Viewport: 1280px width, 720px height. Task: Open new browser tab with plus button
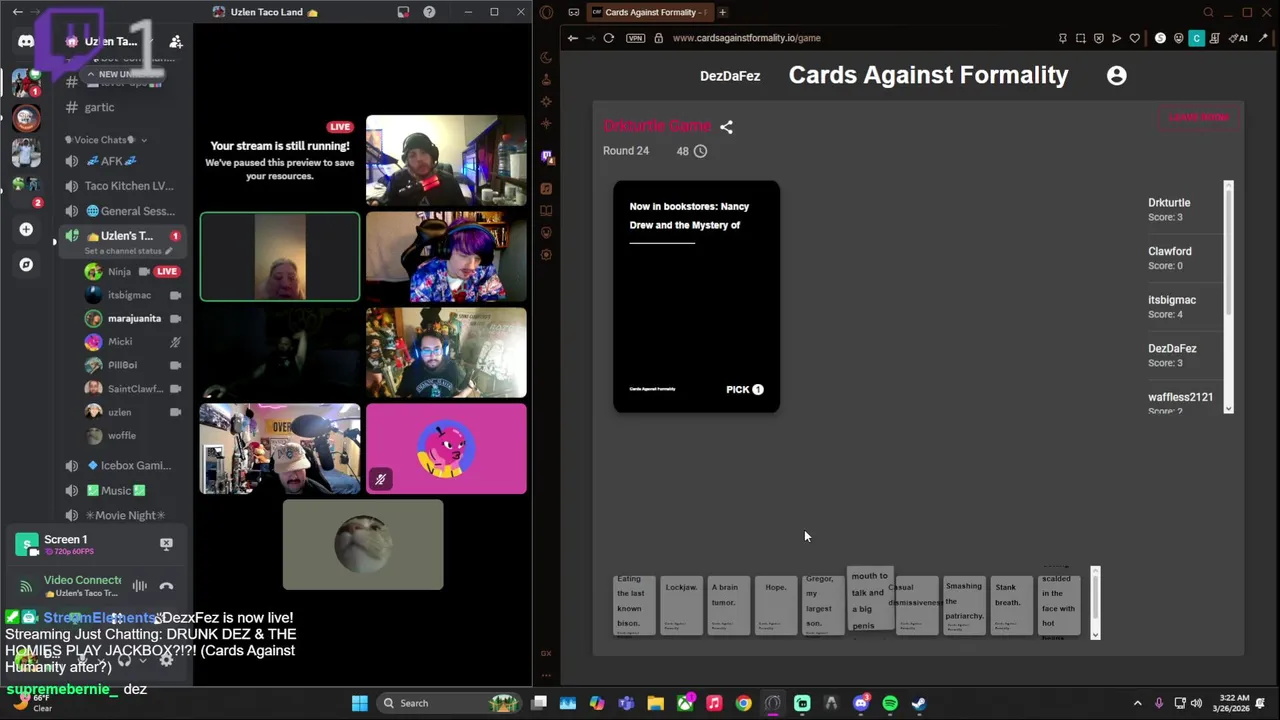pos(722,12)
